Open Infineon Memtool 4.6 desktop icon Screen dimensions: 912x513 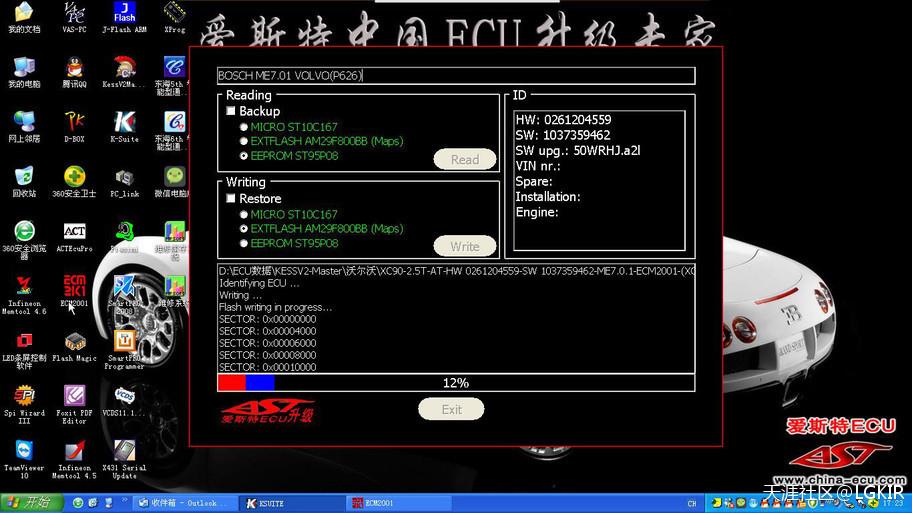click(24, 295)
